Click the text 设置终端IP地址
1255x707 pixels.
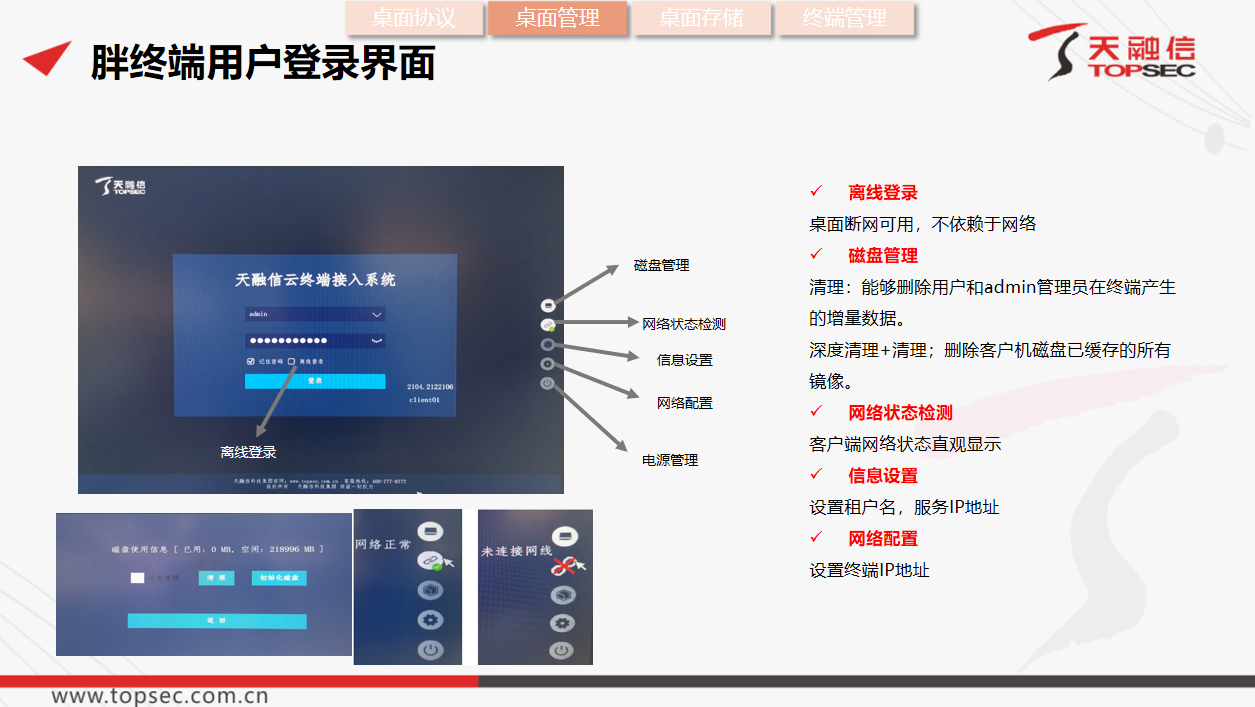(x=869, y=570)
